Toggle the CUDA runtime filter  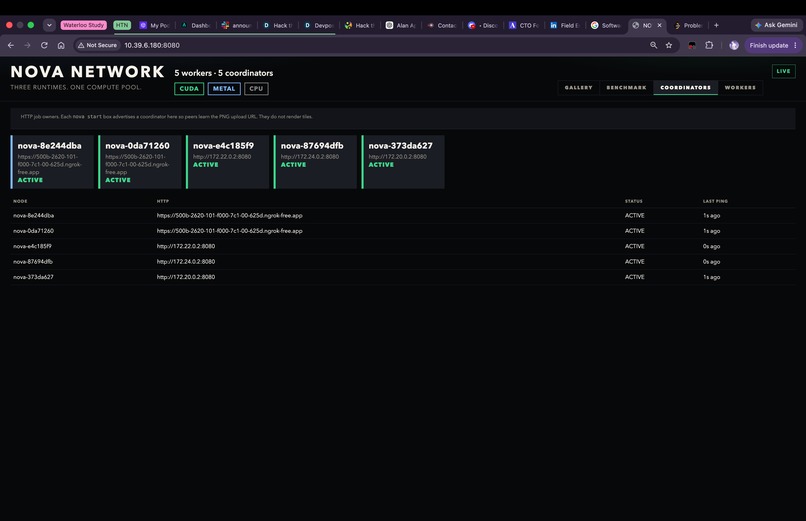coord(189,88)
